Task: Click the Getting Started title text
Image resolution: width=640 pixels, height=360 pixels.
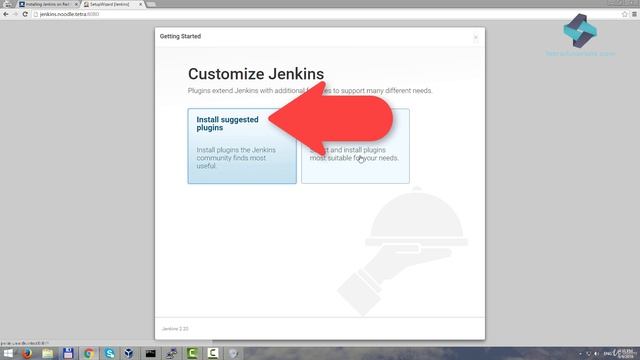Action: [180, 36]
